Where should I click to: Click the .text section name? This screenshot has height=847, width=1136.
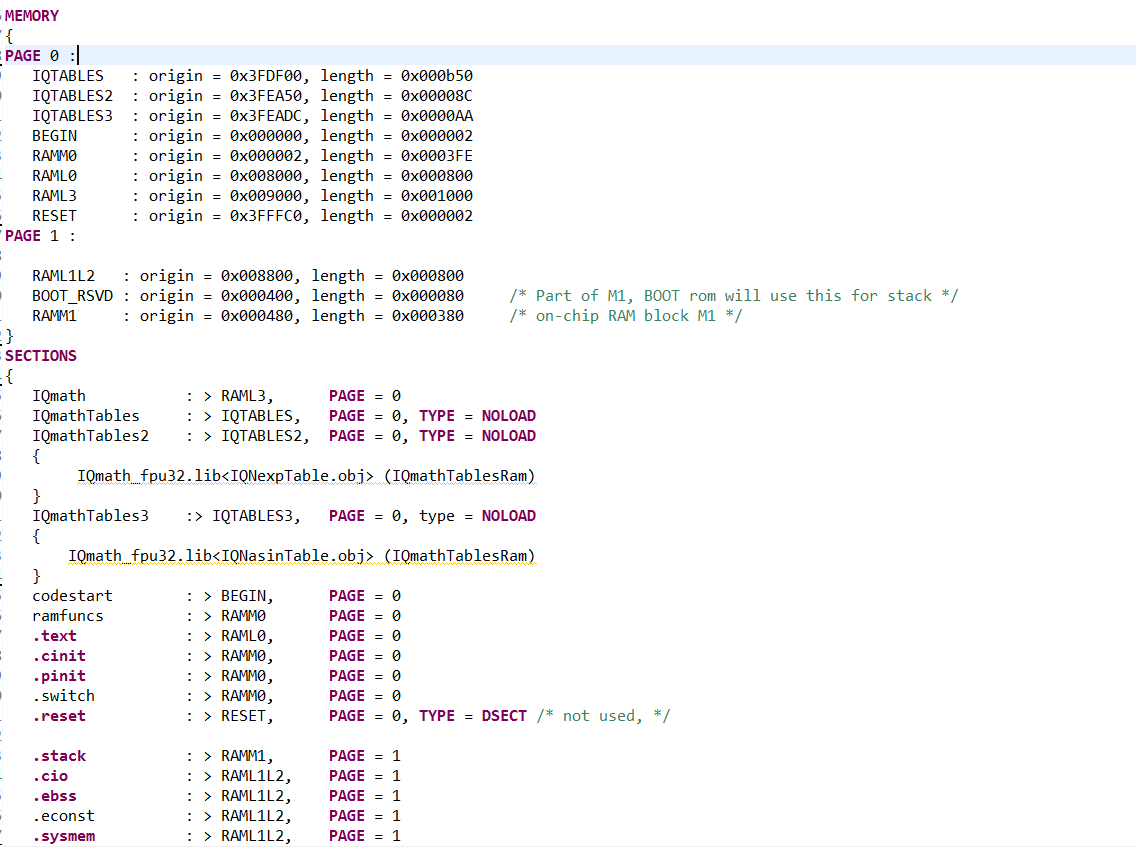pos(54,636)
